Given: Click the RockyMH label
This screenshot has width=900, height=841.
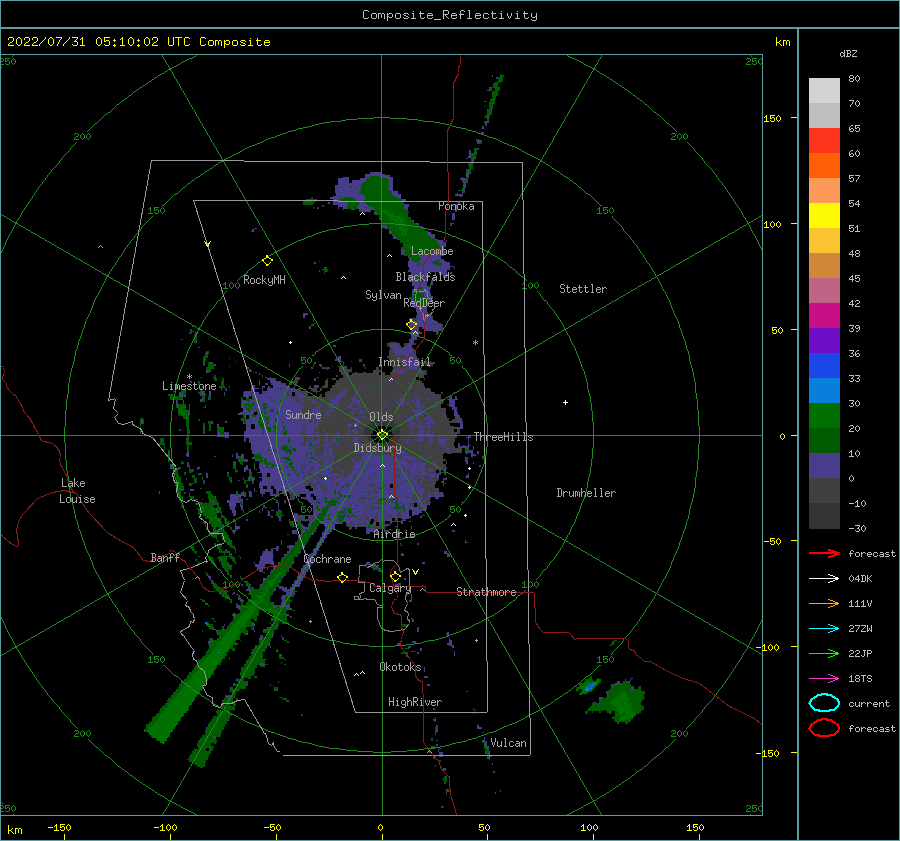Looking at the screenshot, I should point(264,280).
